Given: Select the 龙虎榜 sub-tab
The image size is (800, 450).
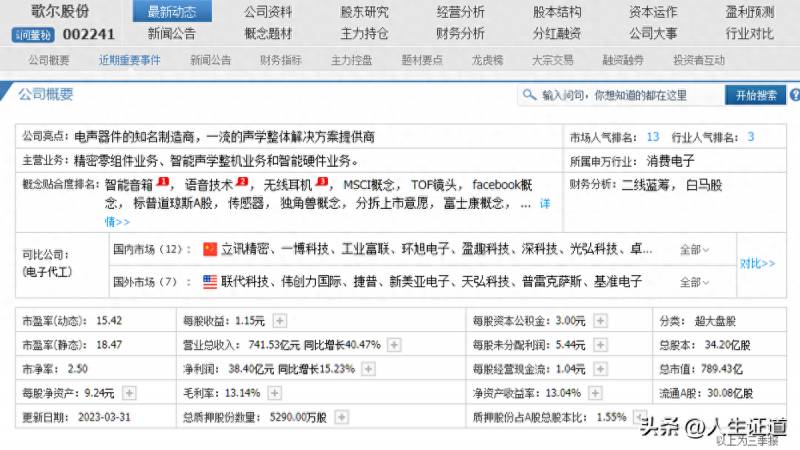Looking at the screenshot, I should (x=487, y=60).
